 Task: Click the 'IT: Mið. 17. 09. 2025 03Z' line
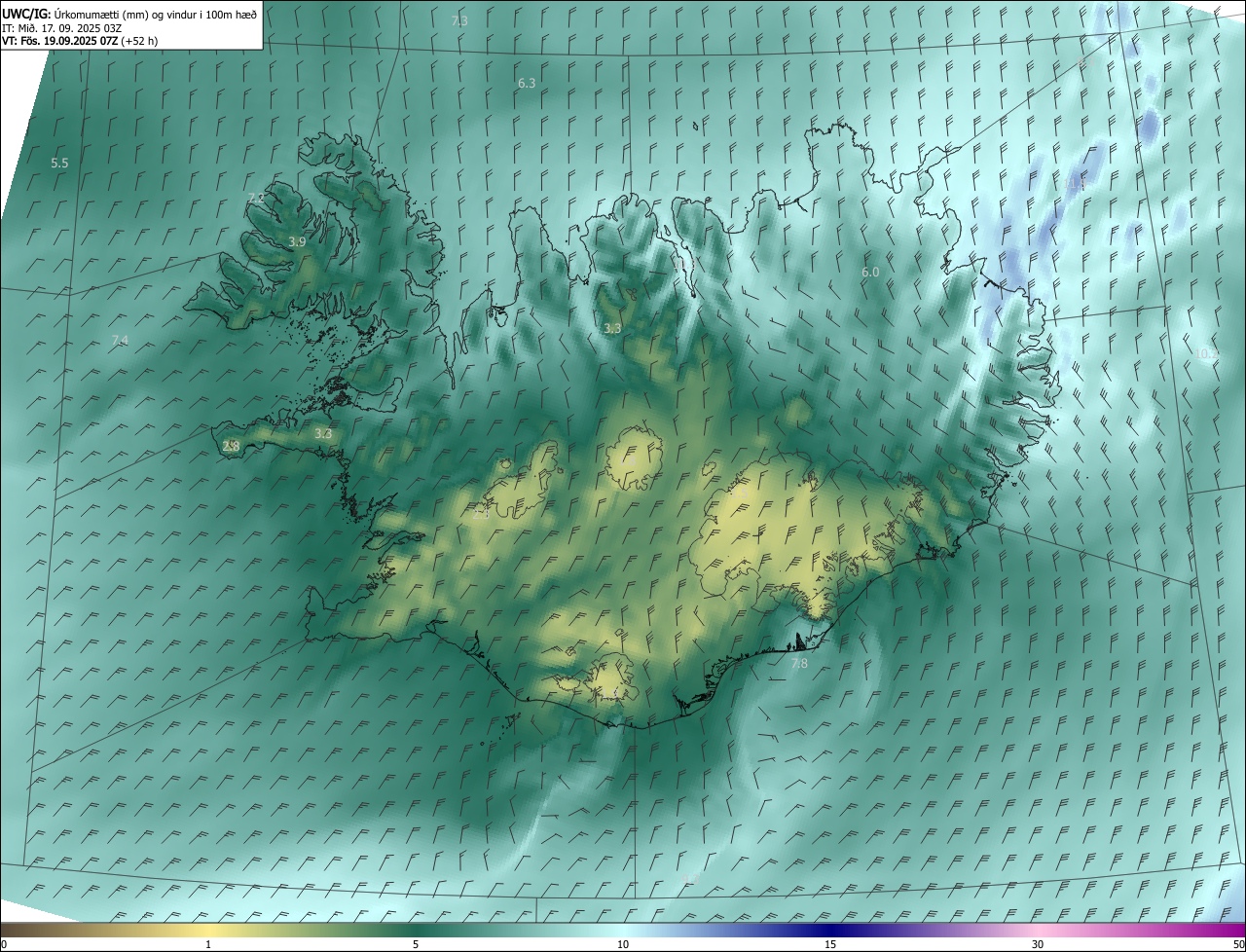[x=61, y=27]
